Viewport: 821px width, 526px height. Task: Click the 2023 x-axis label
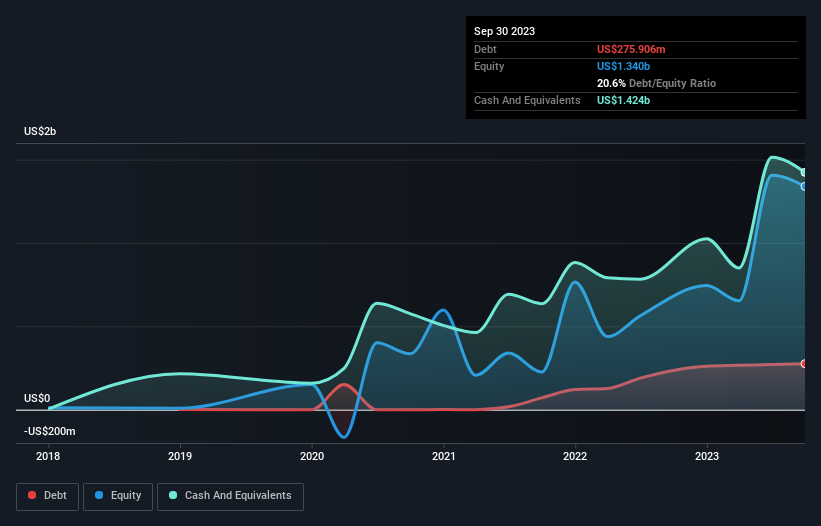(707, 456)
